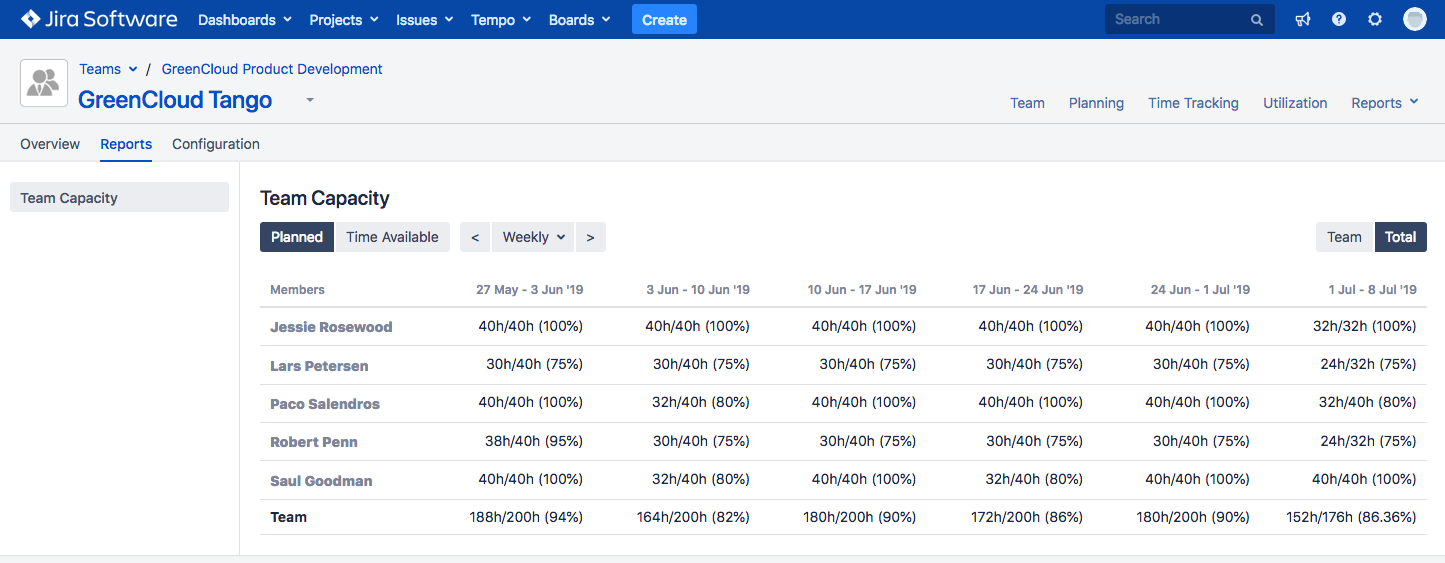Expand the GreenCloud Tango team switcher arrow
This screenshot has height=563, width=1445.
(x=310, y=100)
